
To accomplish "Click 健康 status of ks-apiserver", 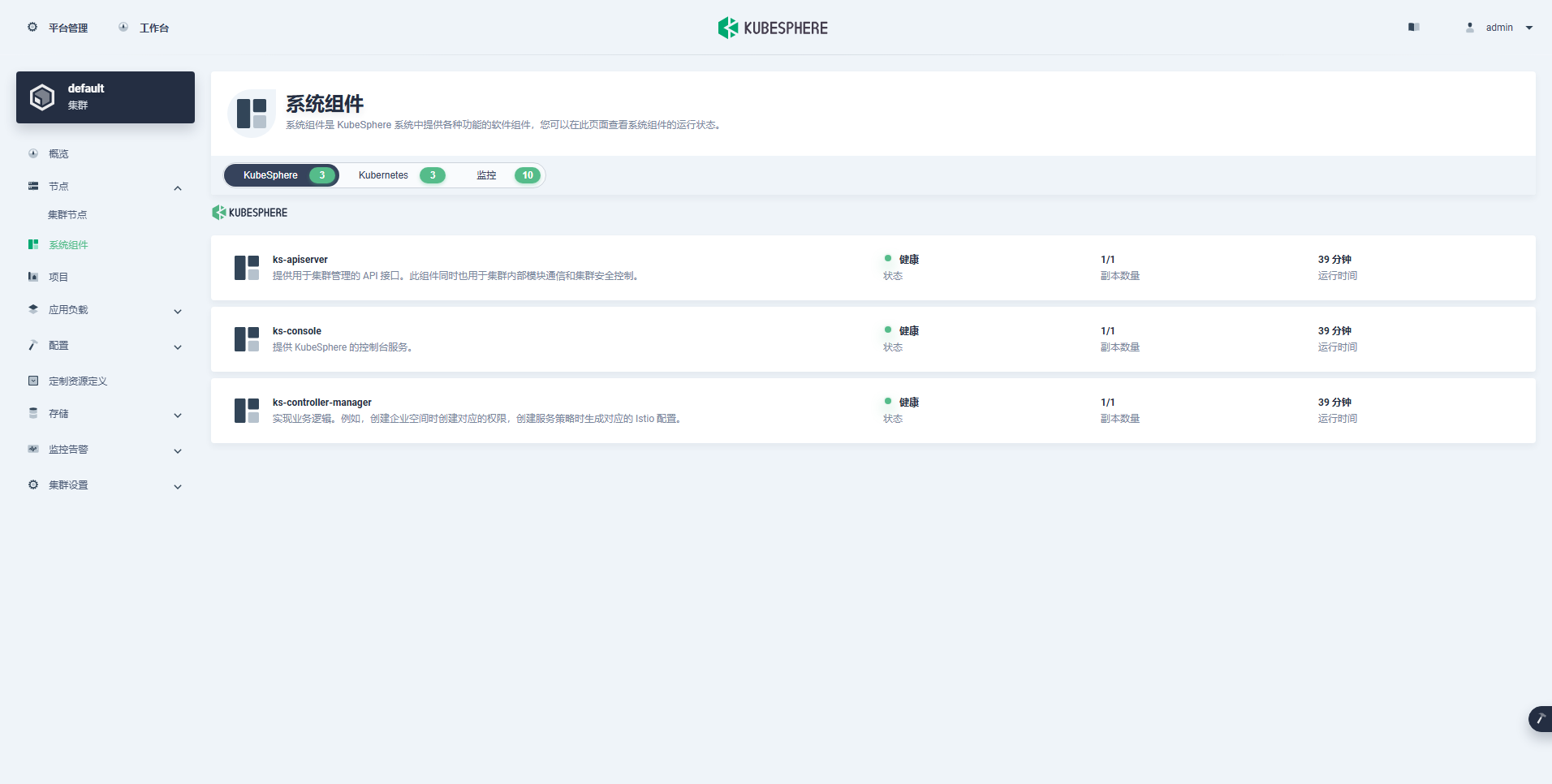I will pos(909,260).
